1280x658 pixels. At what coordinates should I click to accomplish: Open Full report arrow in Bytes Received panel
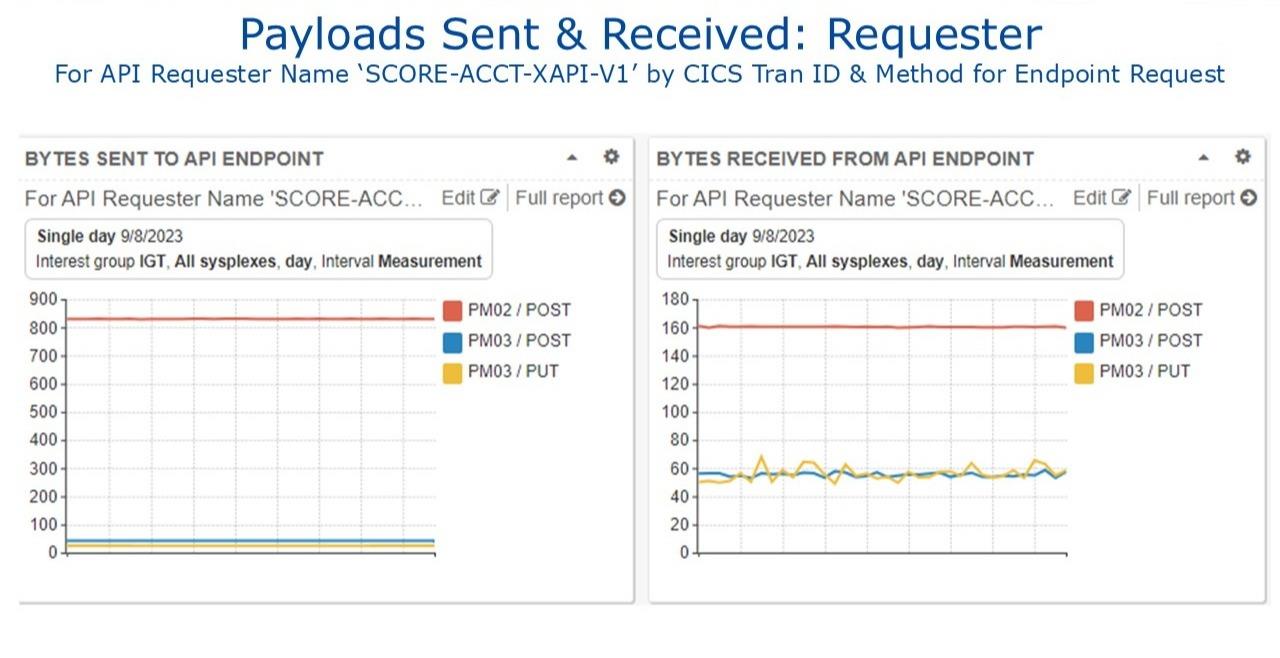click(1248, 198)
